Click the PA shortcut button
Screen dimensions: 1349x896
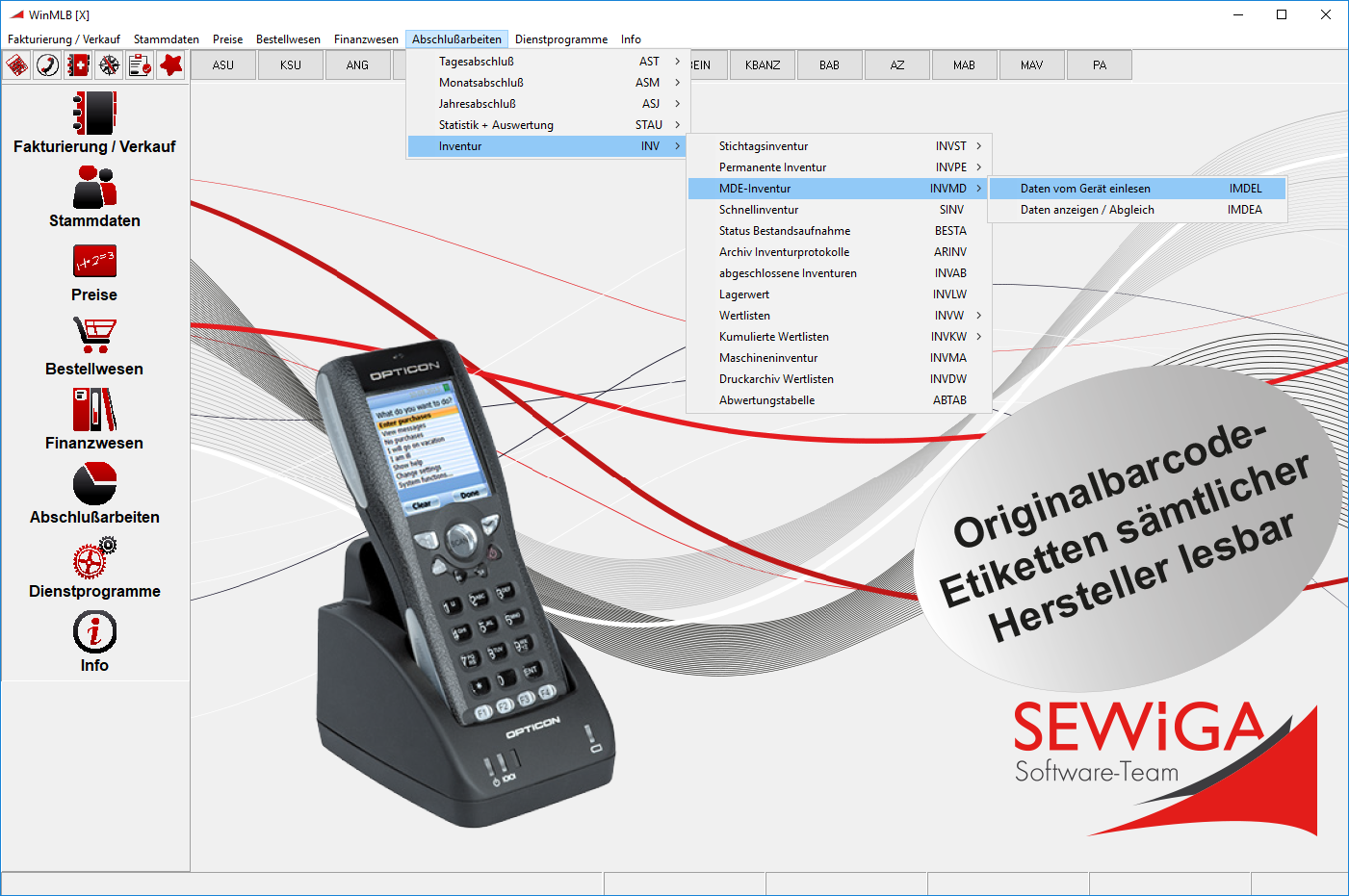click(x=1100, y=65)
